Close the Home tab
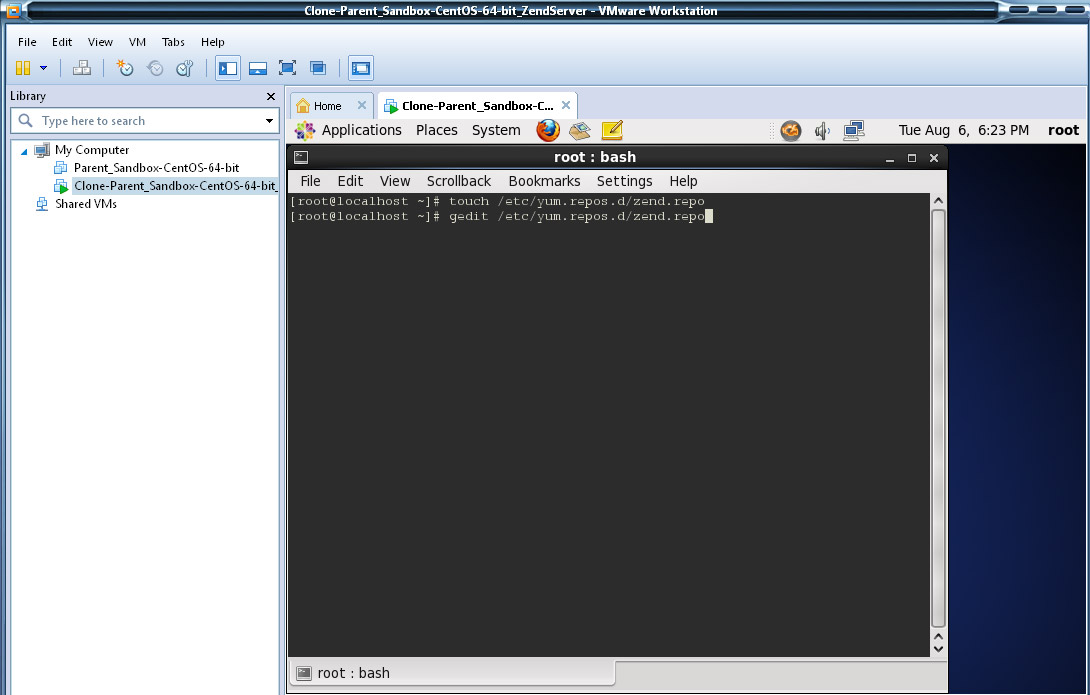Screen dimensions: 1090x695 361,105
